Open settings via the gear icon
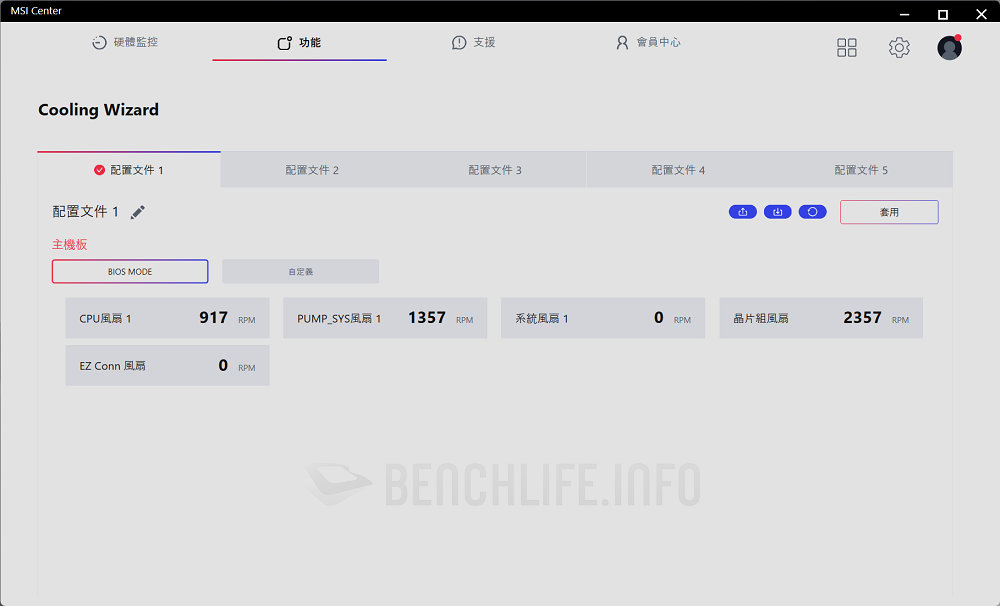 [899, 47]
